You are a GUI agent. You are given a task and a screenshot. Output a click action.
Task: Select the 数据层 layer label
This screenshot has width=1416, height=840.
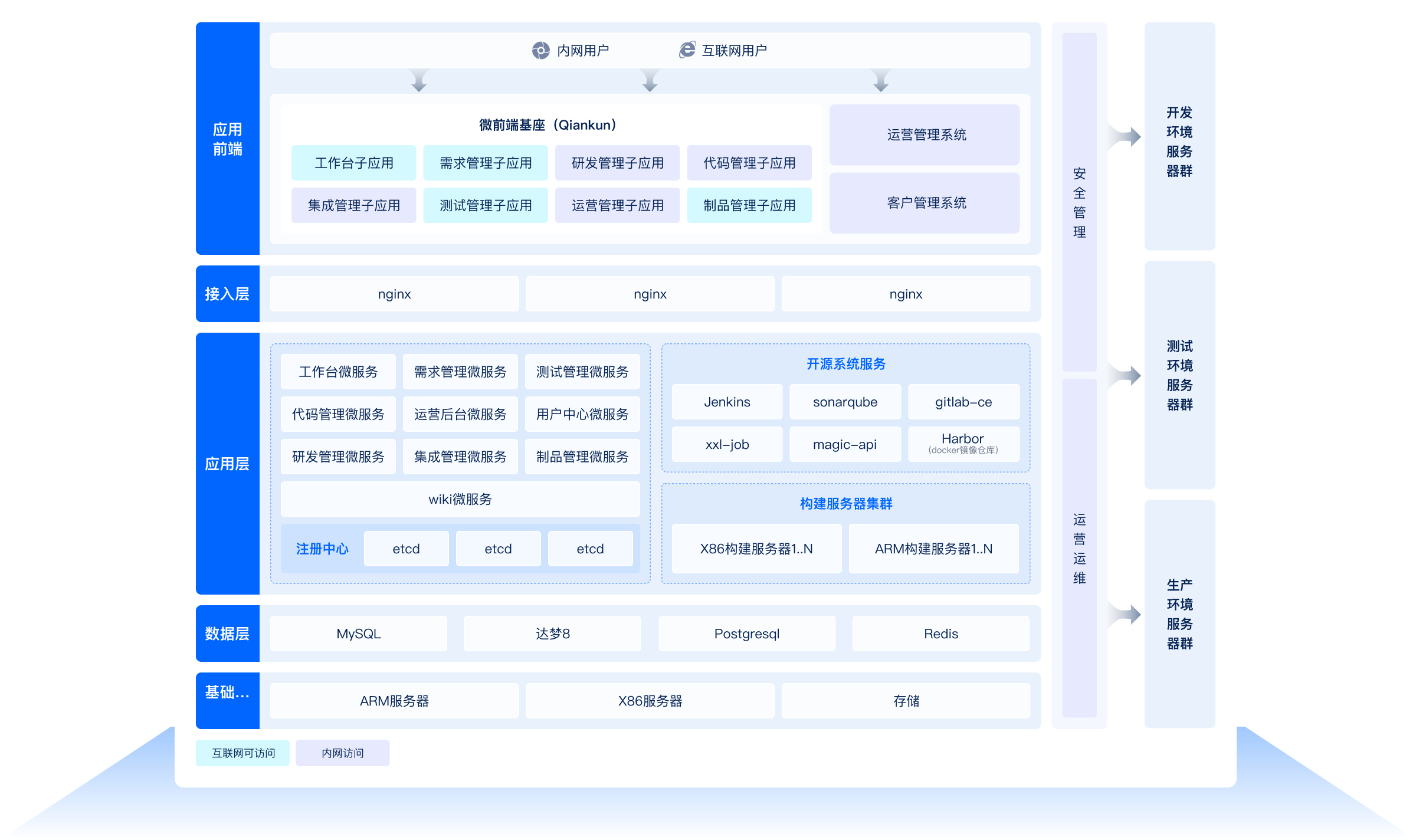point(227,634)
